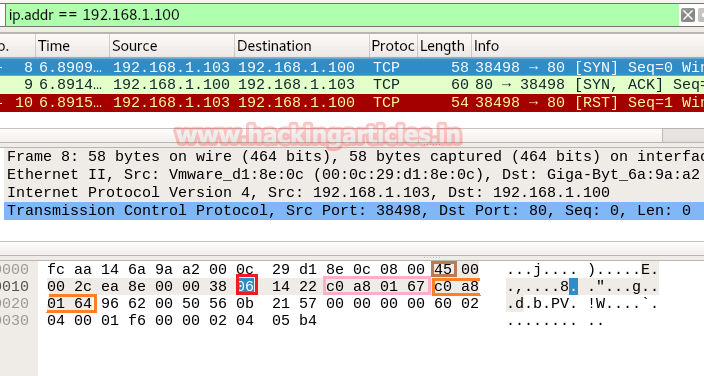Select packet 8 with SYN flag
704x376 pixels.
(352, 67)
